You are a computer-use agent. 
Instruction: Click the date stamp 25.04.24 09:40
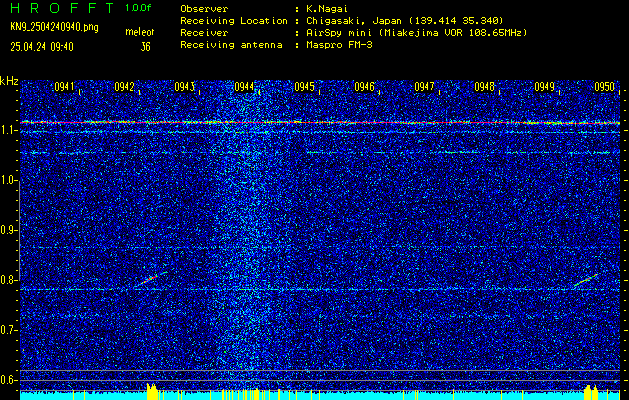42,47
